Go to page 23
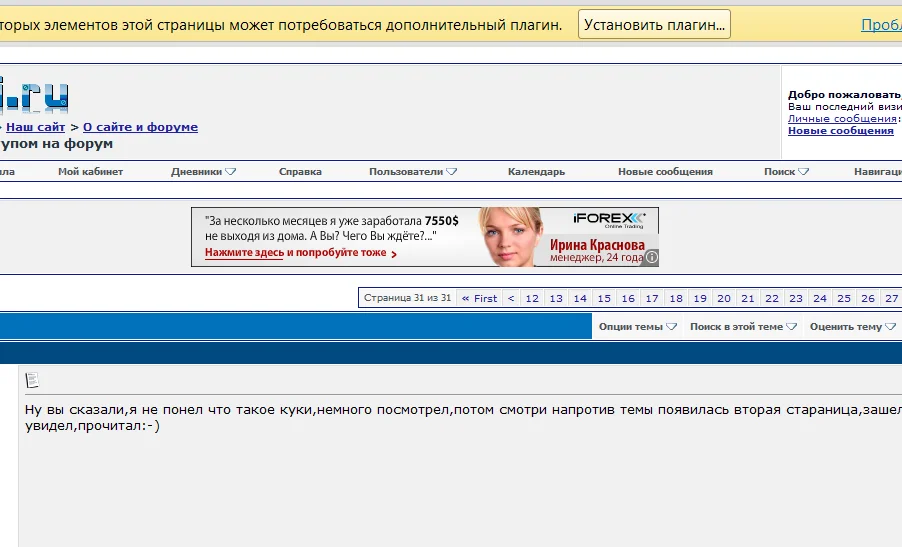The height and width of the screenshot is (547, 902). (796, 298)
